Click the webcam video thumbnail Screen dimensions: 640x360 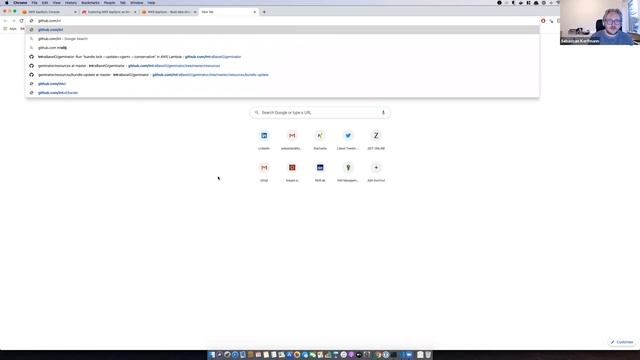click(x=600, y=22)
